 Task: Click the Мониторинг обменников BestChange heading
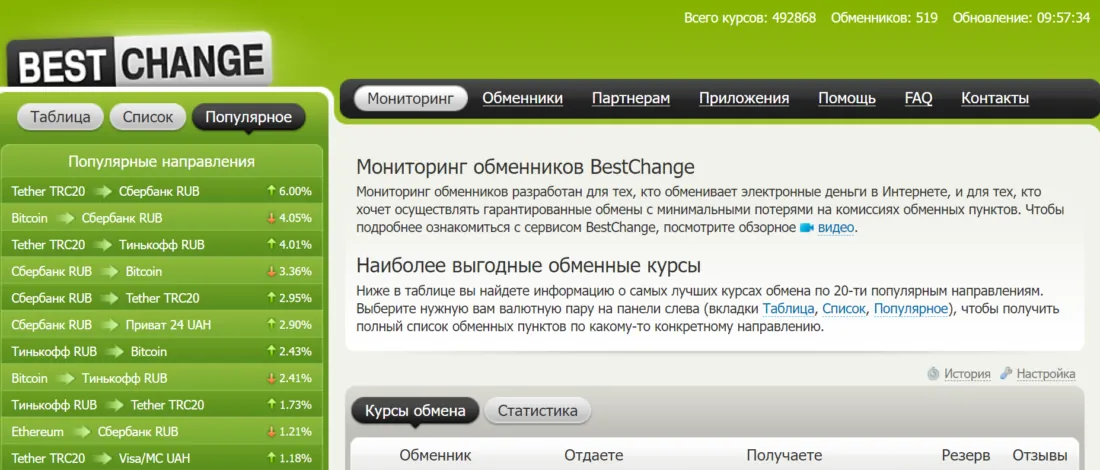[525, 167]
